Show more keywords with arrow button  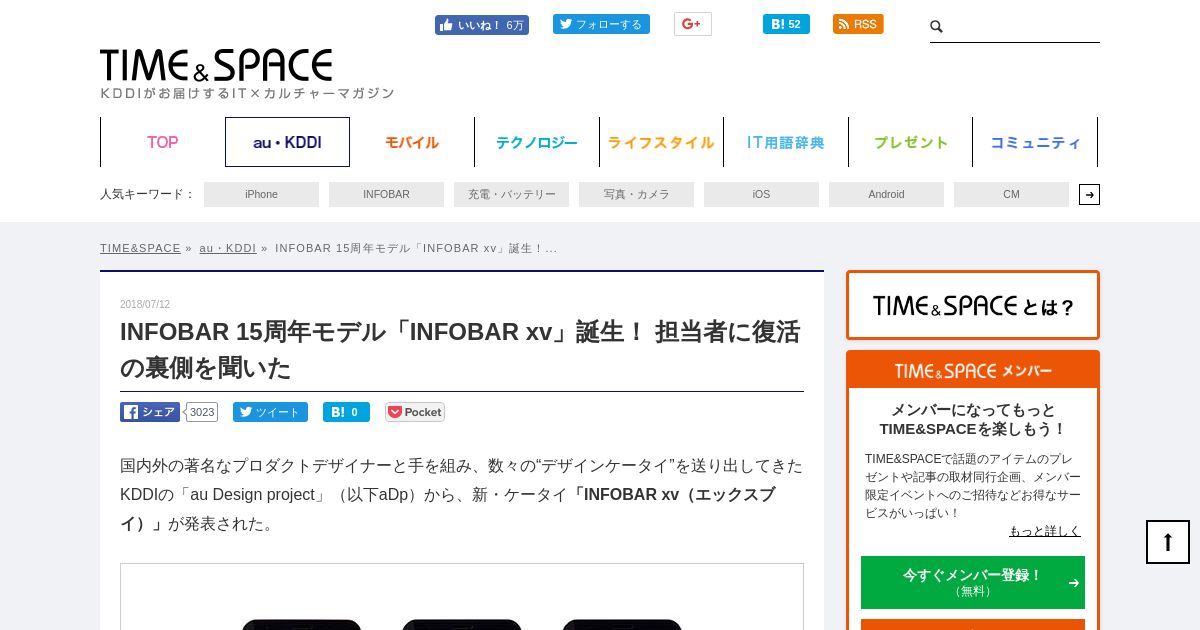[x=1089, y=194]
